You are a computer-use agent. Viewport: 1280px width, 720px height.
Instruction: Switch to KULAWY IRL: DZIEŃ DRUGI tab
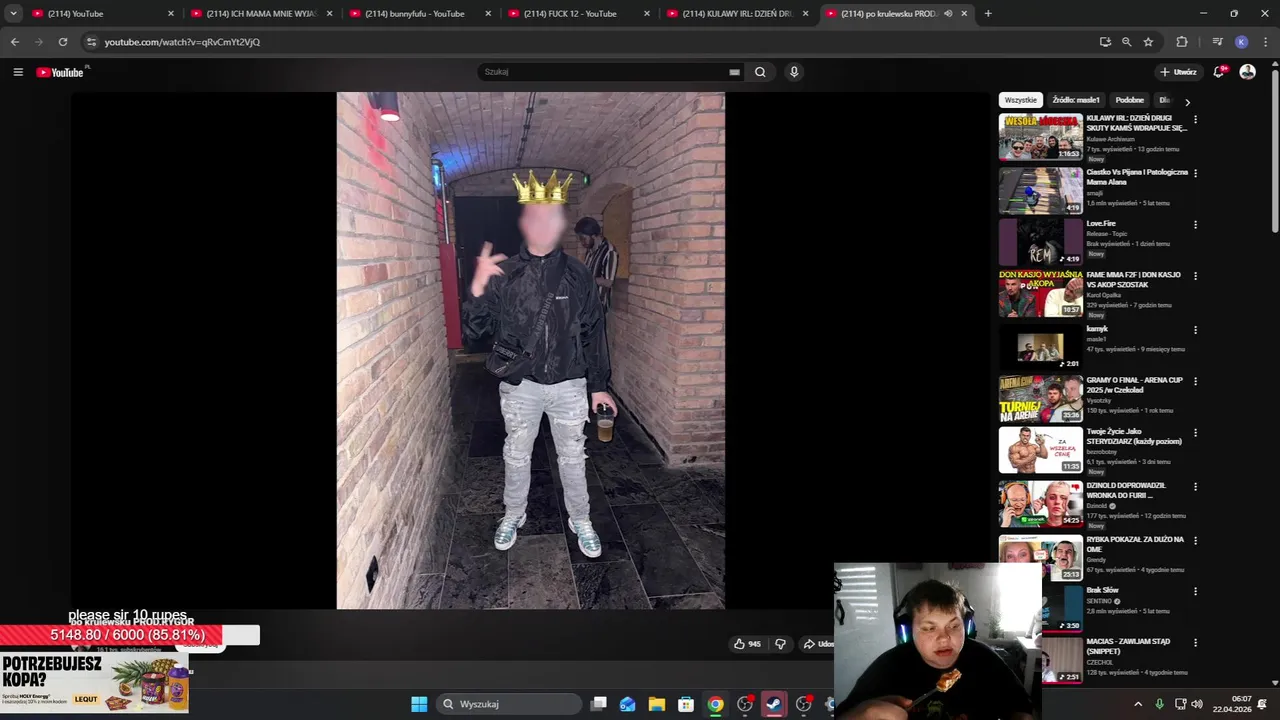point(737,14)
